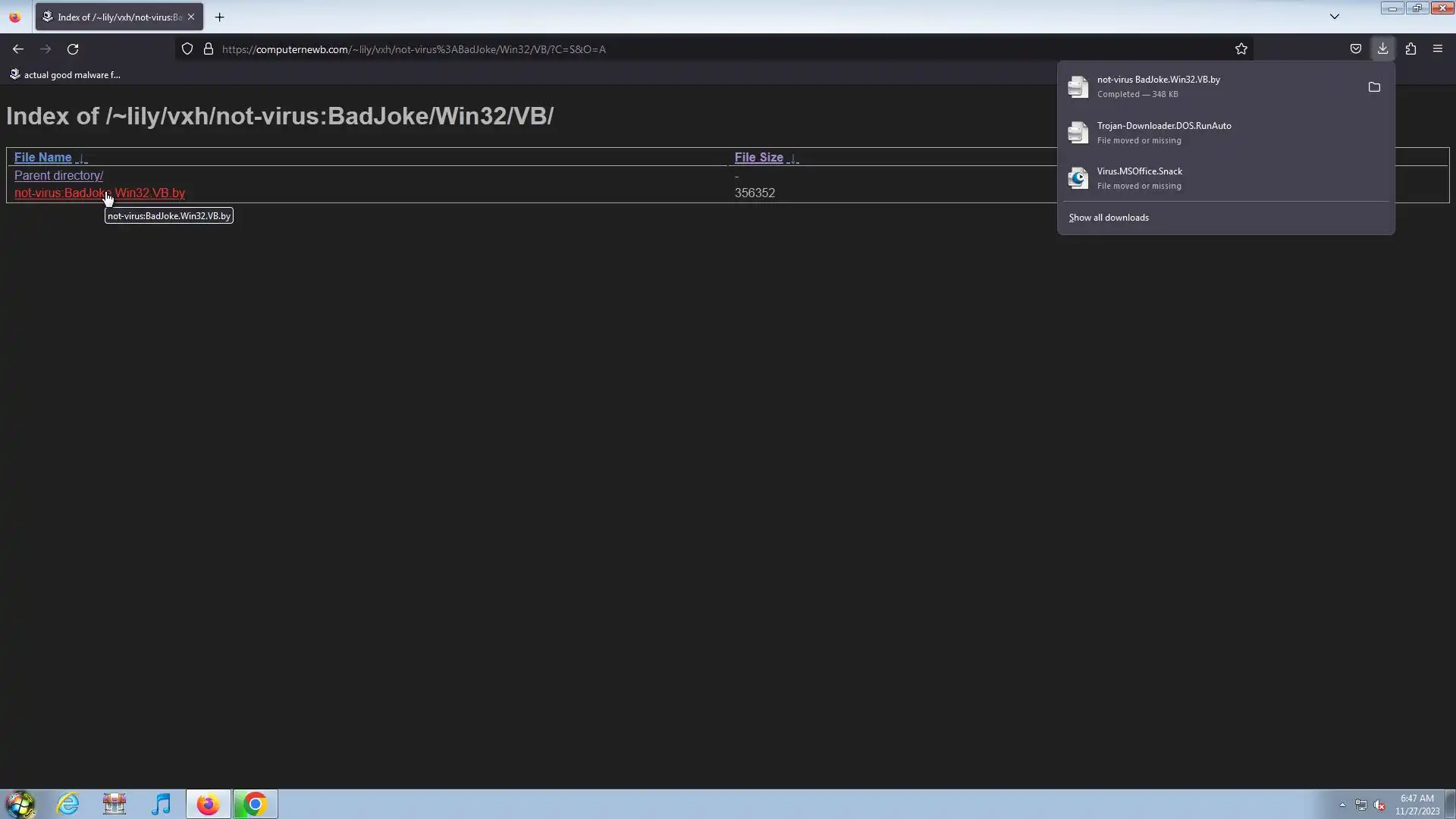Viewport: 1456px width, 819px height.
Task: Toggle the Downloads toolbar button
Action: [1382, 49]
